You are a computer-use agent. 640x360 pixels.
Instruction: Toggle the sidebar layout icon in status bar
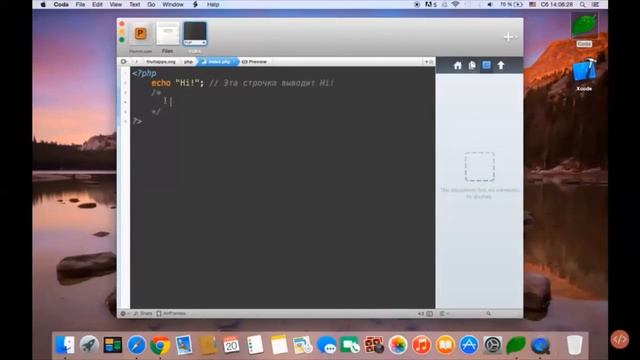429,313
